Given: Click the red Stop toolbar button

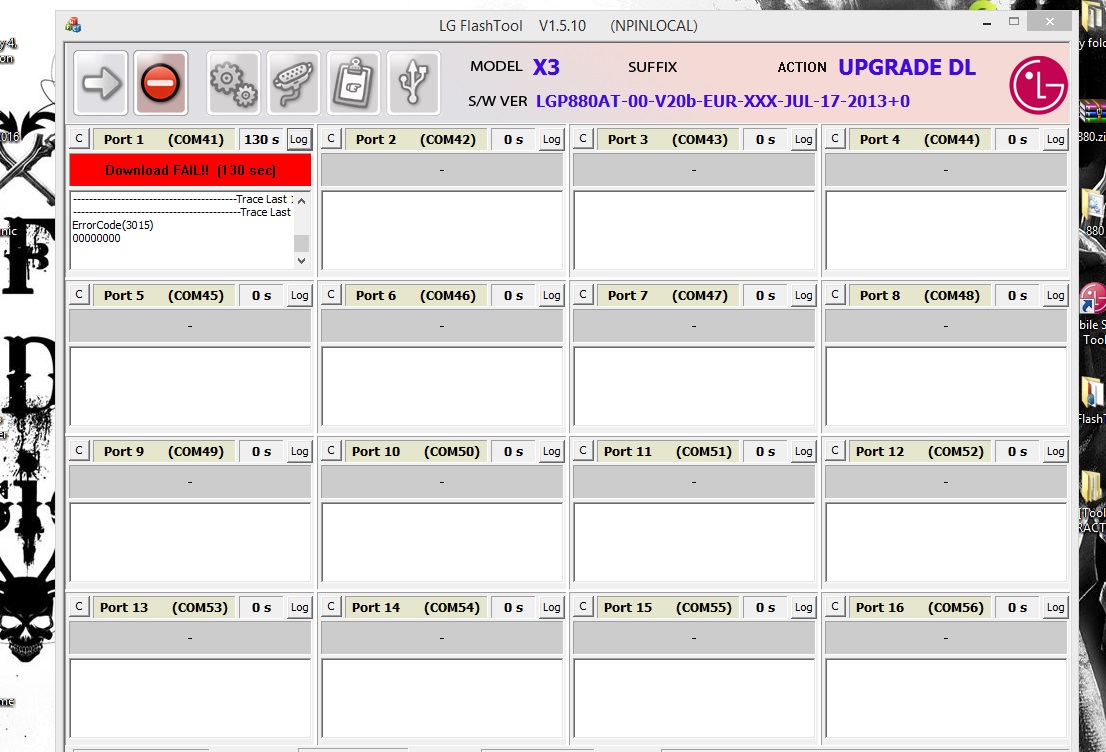Looking at the screenshot, I should (160, 83).
